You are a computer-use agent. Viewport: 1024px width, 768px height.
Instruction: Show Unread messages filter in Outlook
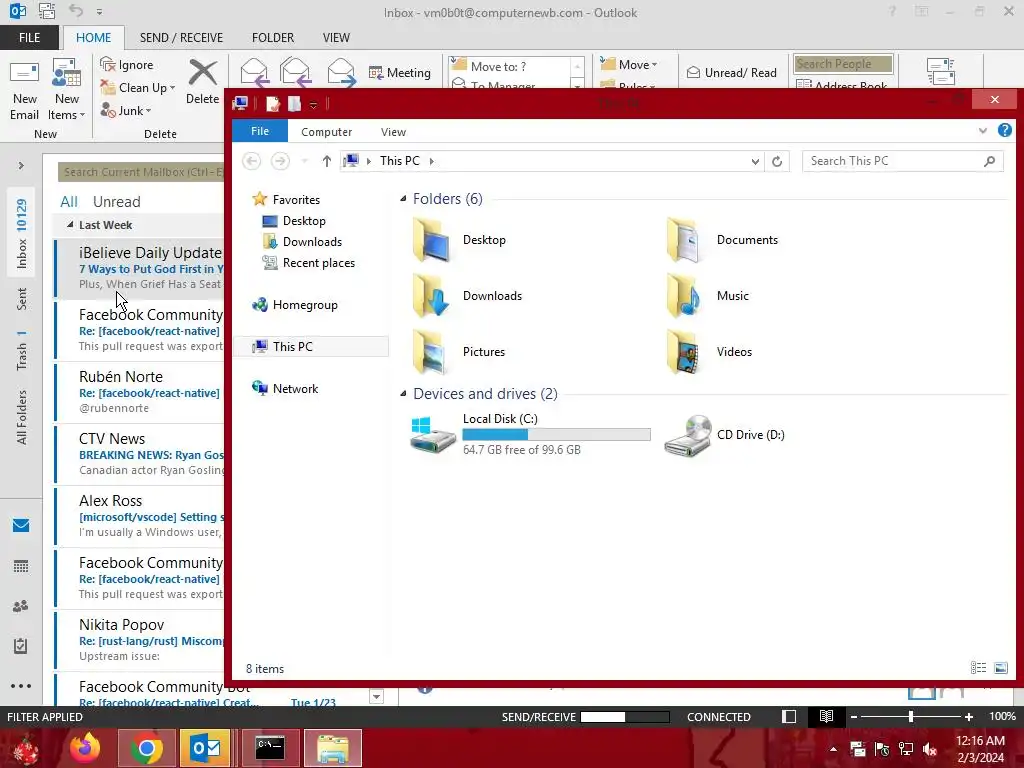(116, 202)
